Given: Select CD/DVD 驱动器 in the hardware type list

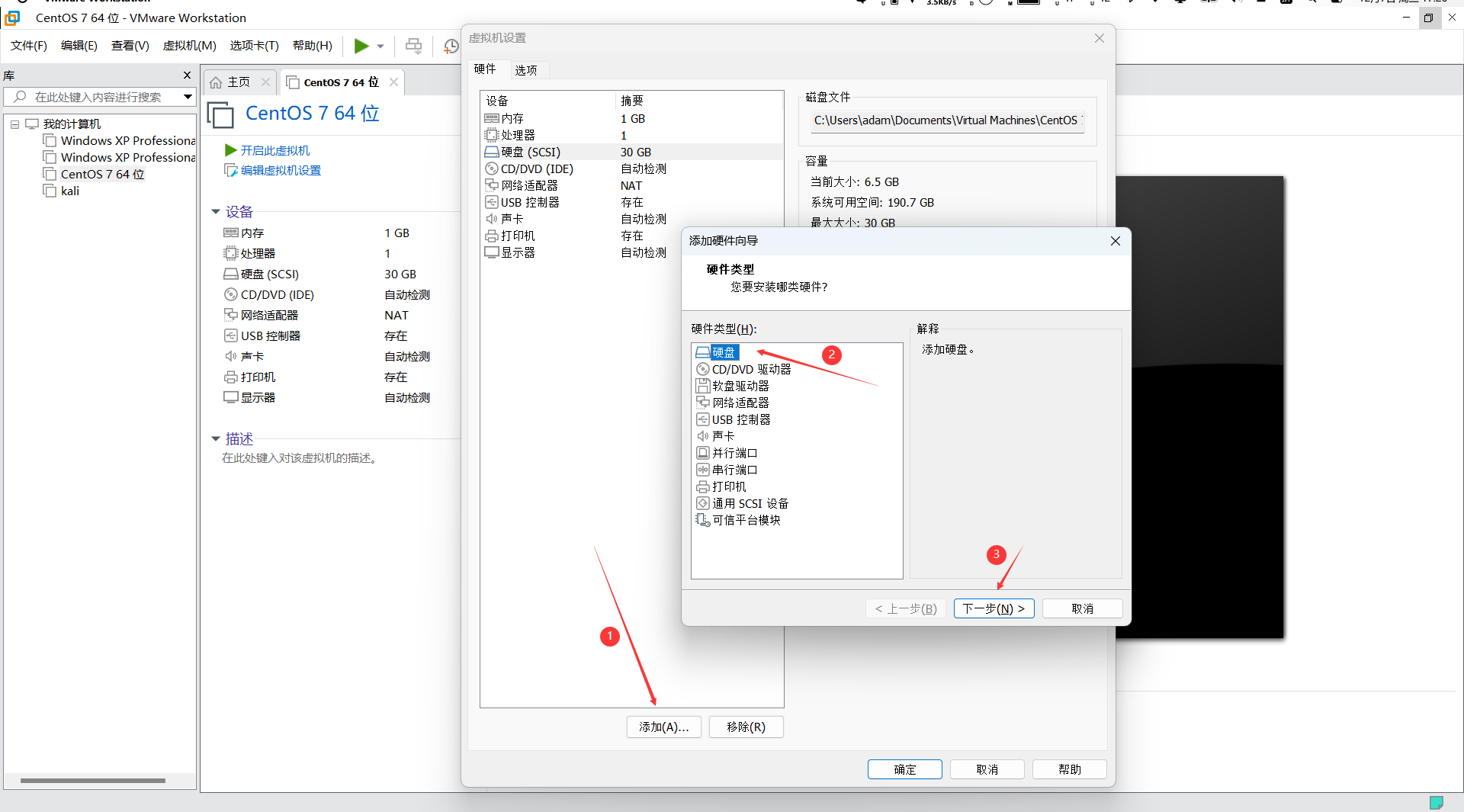Looking at the screenshot, I should point(743,369).
